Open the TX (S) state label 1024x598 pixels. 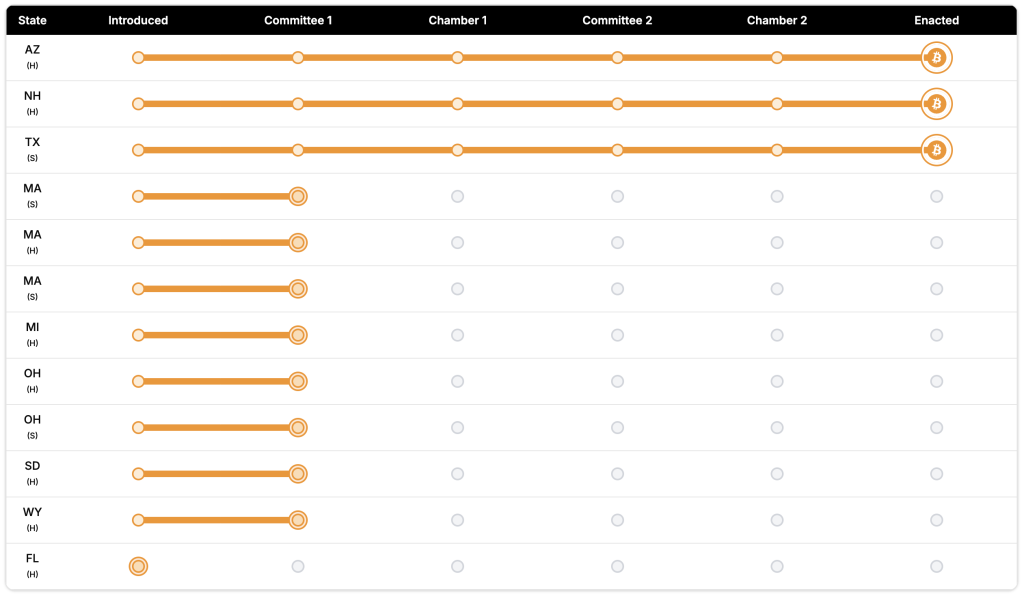pos(32,149)
